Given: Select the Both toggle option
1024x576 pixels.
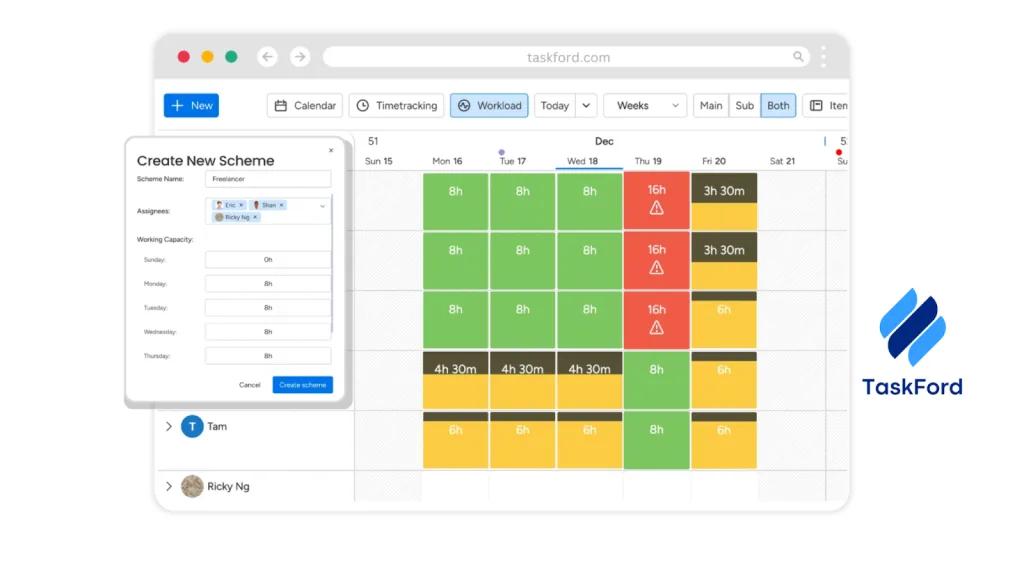Looking at the screenshot, I should [778, 106].
